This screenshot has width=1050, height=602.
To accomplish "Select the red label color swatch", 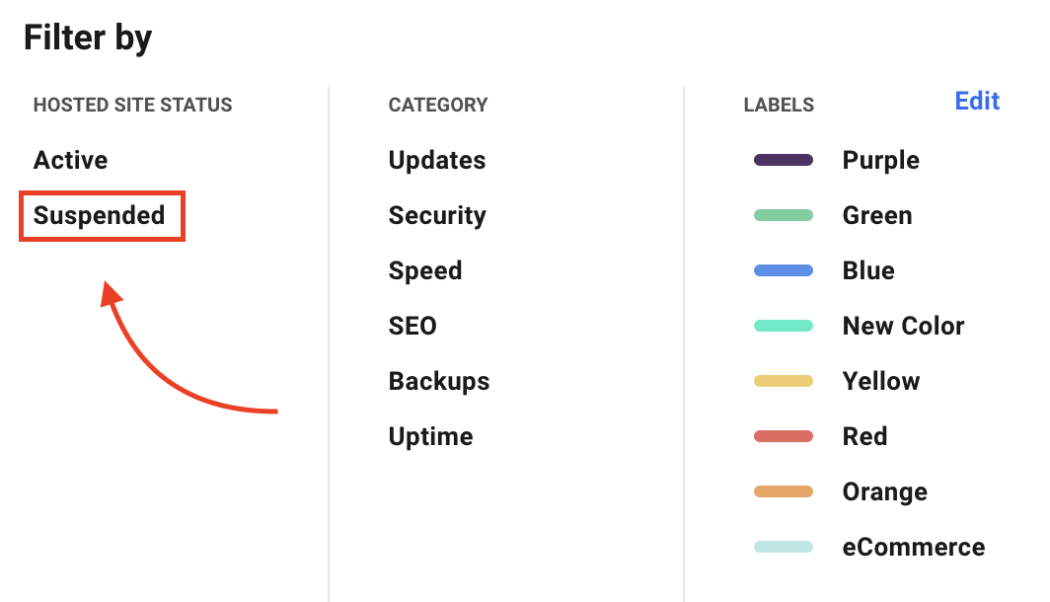I will point(783,436).
